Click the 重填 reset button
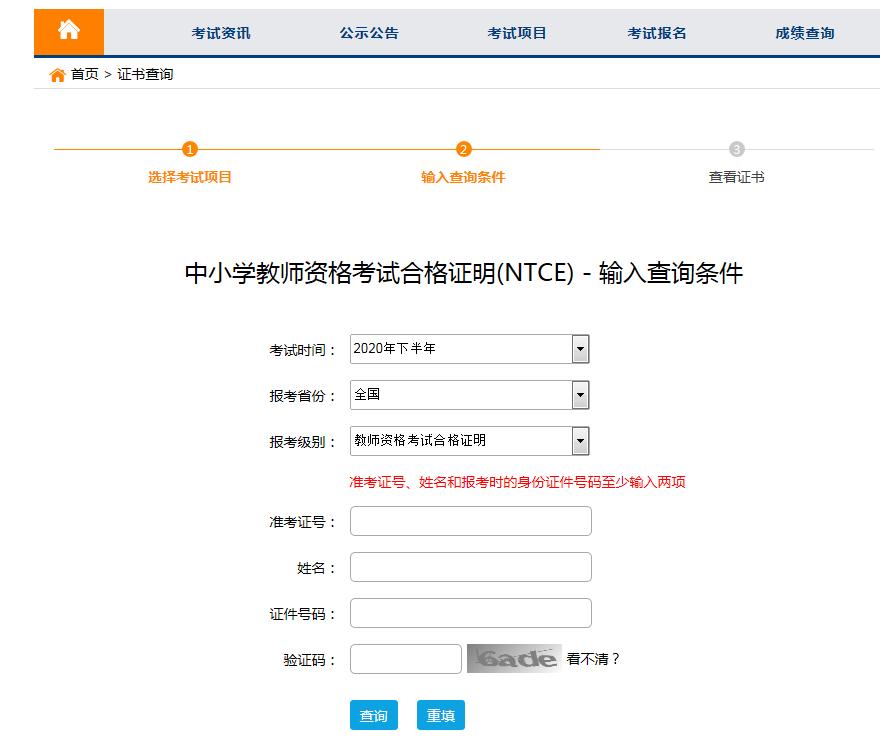 [441, 715]
